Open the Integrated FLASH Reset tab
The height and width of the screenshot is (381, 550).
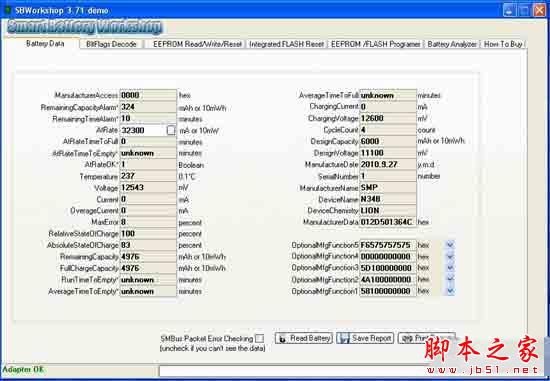(x=287, y=44)
